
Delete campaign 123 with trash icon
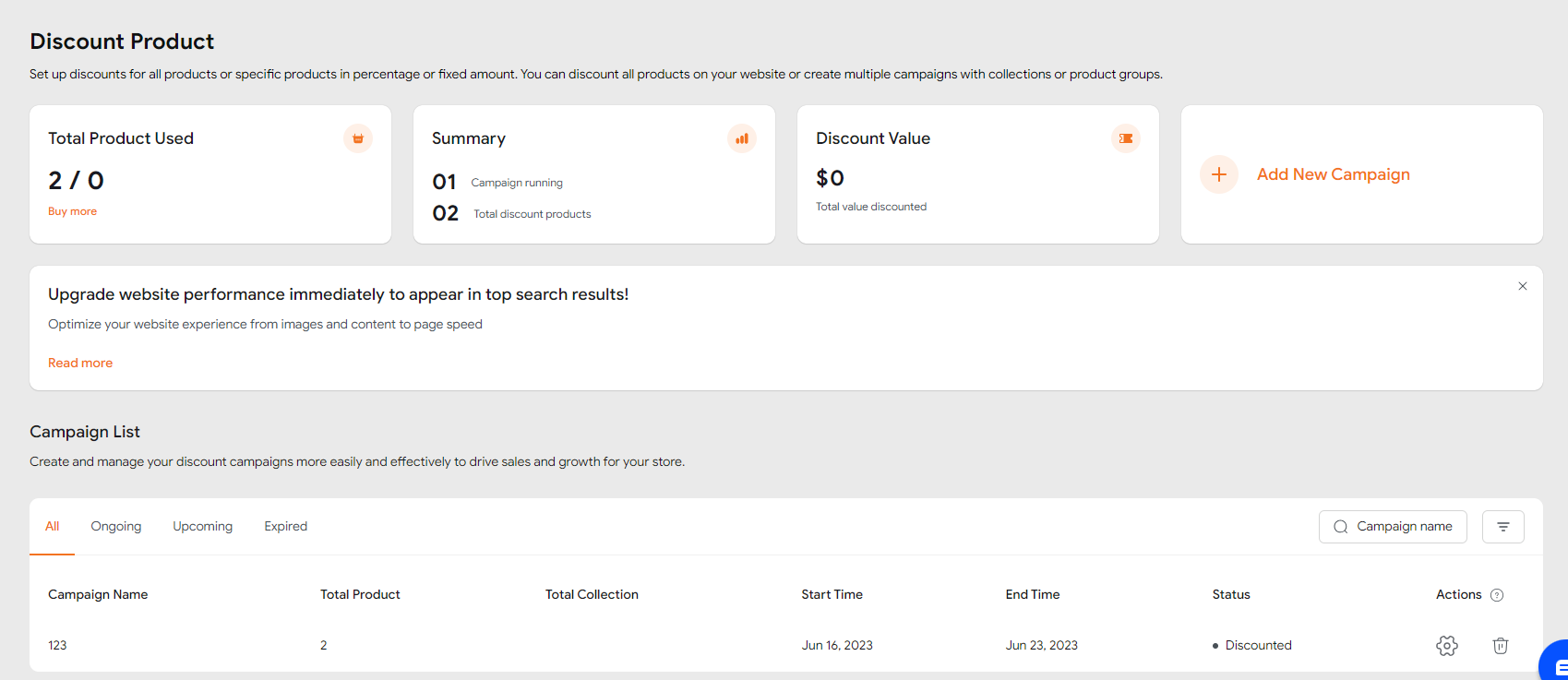pos(1501,646)
